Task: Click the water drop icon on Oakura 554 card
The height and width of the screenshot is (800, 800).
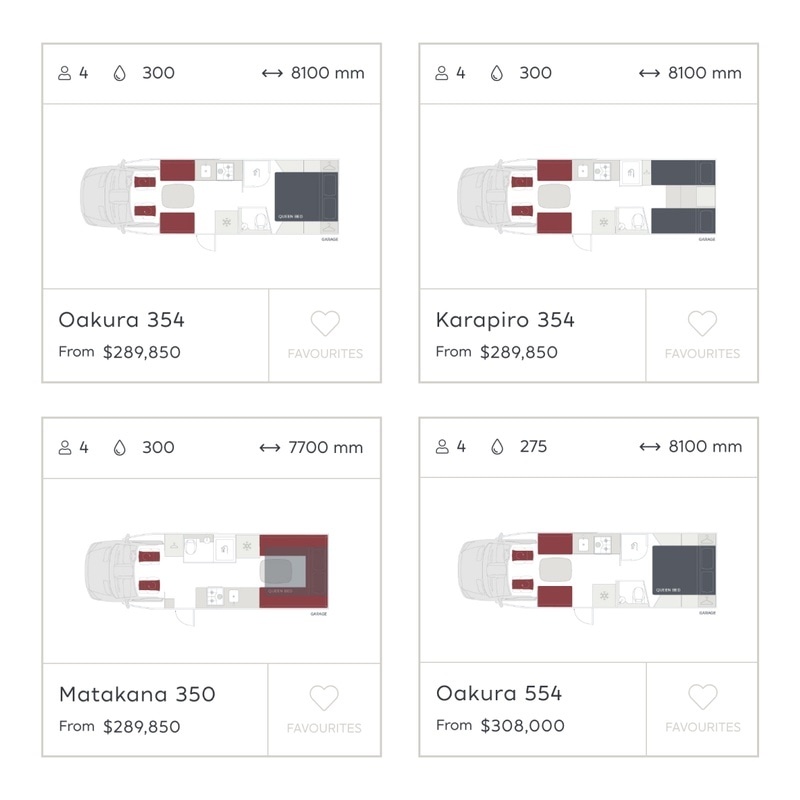Action: tap(497, 446)
